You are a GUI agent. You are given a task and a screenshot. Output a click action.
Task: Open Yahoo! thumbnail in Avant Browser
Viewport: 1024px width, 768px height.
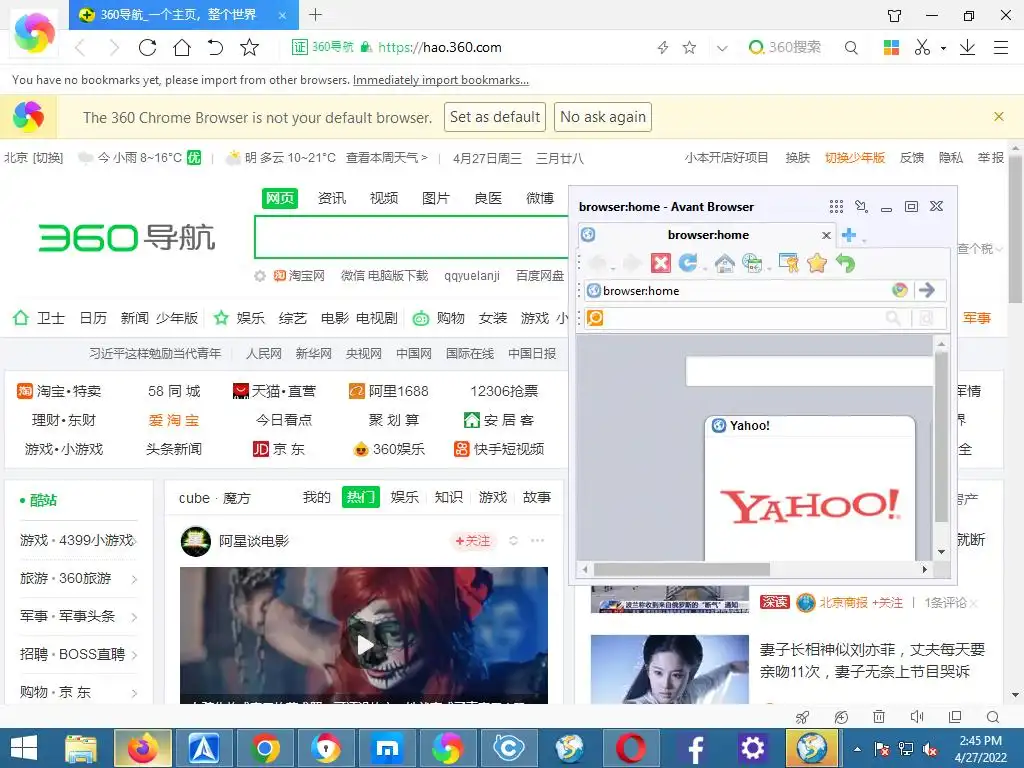pos(810,488)
